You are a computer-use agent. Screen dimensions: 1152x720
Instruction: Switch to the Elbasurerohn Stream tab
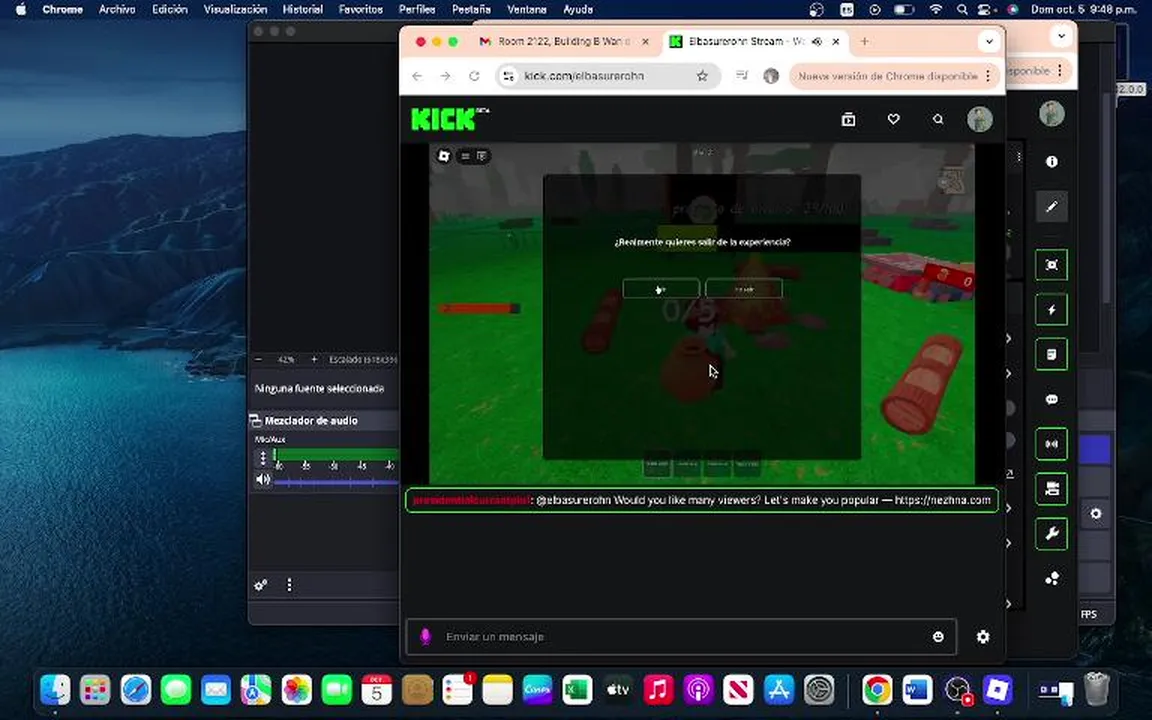pos(754,41)
